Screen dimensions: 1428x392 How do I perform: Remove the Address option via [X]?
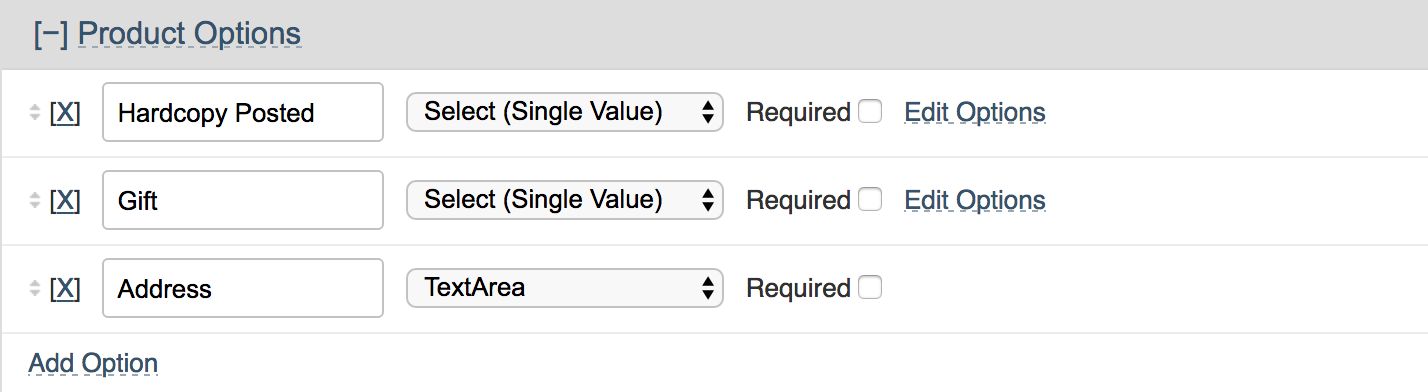(x=65, y=289)
